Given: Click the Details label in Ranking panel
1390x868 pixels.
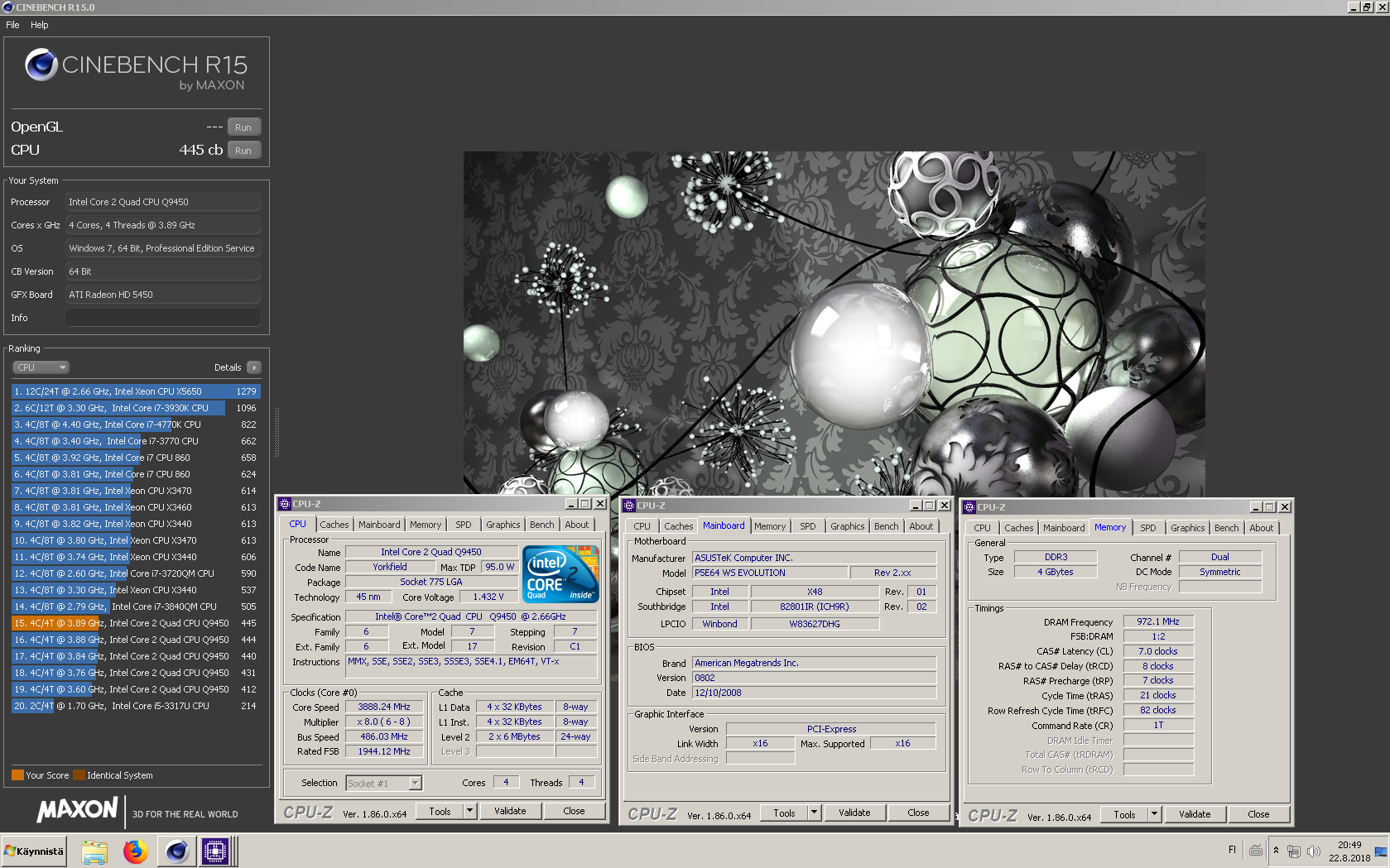Looking at the screenshot, I should [228, 367].
